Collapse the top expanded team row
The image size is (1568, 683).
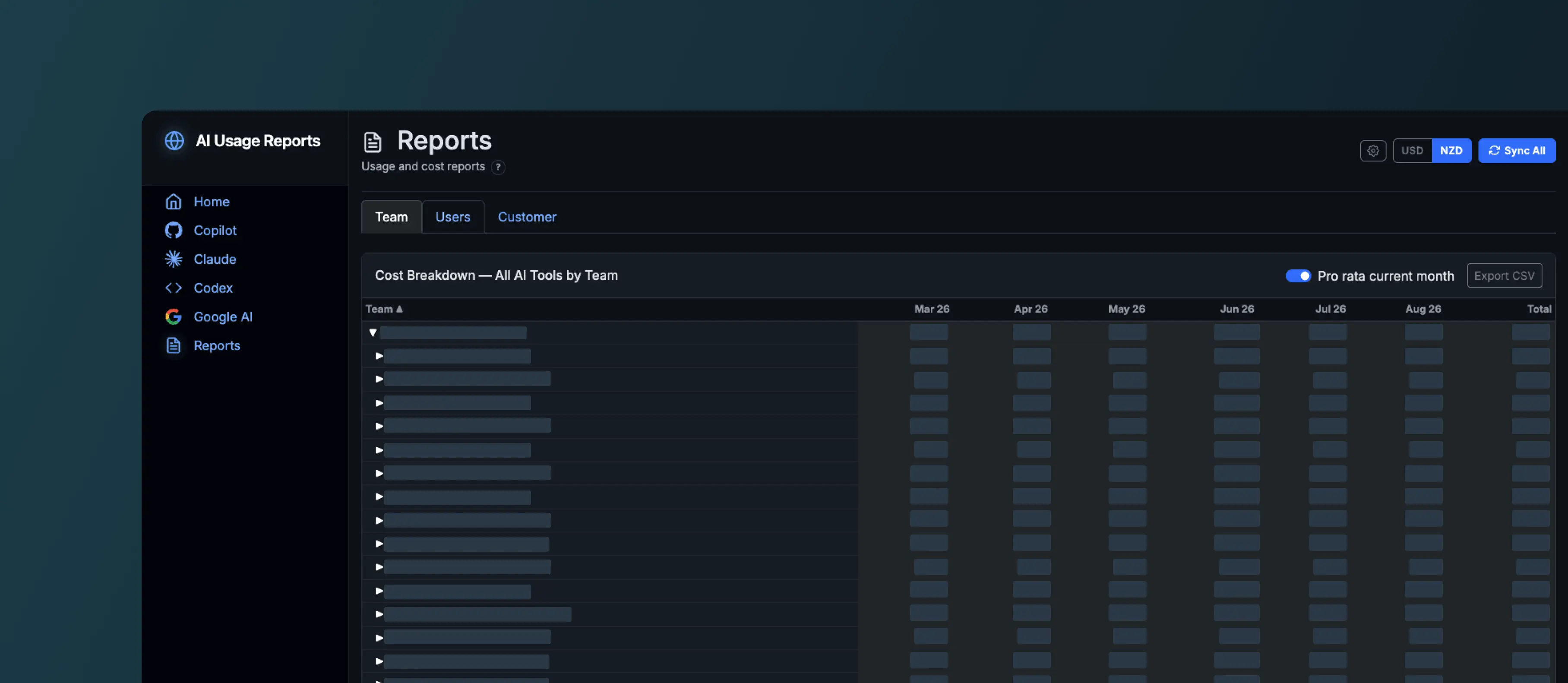pyautogui.click(x=373, y=332)
